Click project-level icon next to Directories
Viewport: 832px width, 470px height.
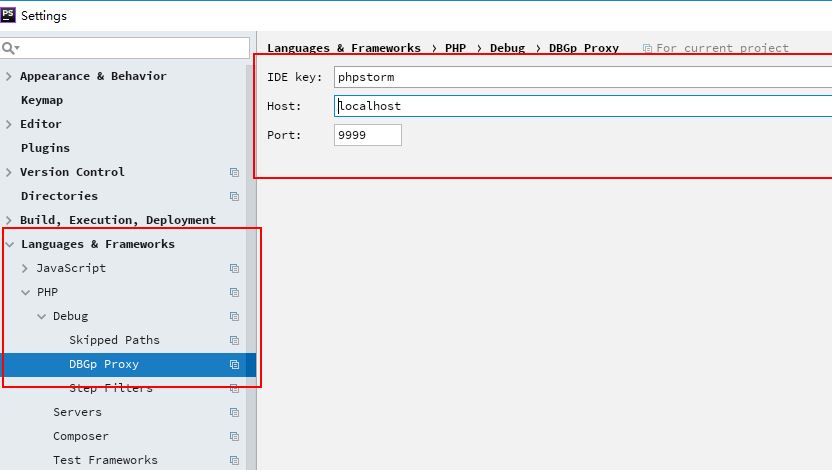[x=234, y=196]
